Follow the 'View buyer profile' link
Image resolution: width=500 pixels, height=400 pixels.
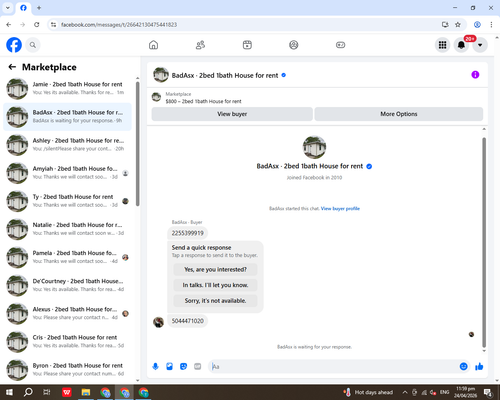340,209
